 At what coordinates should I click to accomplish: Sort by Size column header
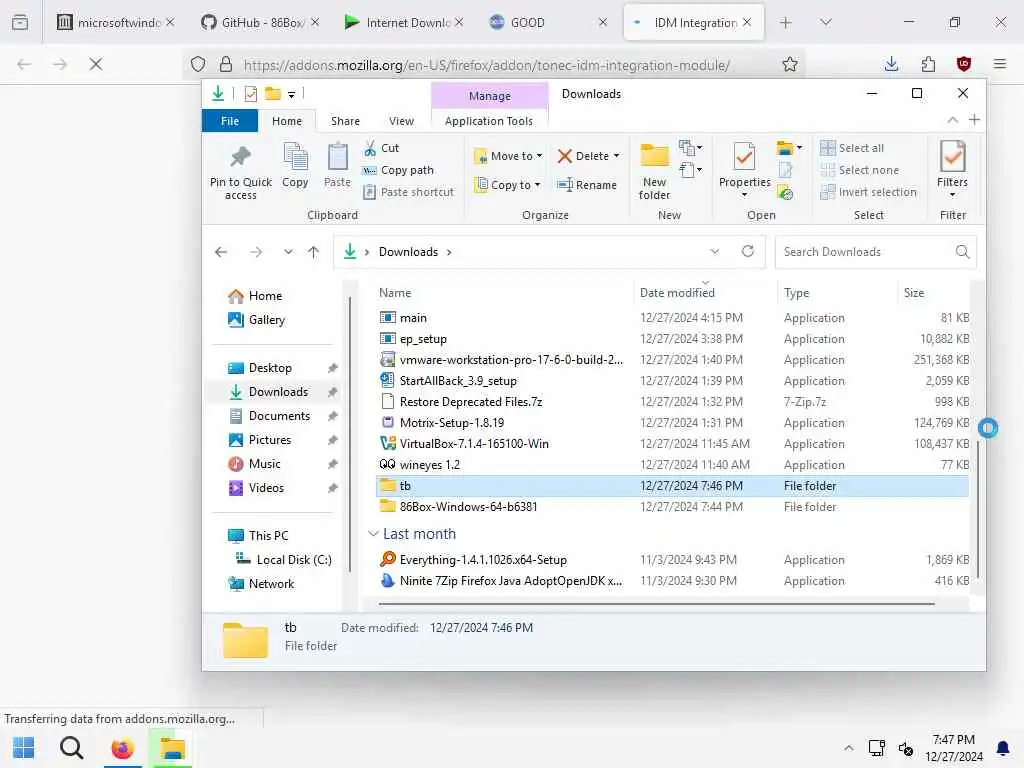point(934,293)
